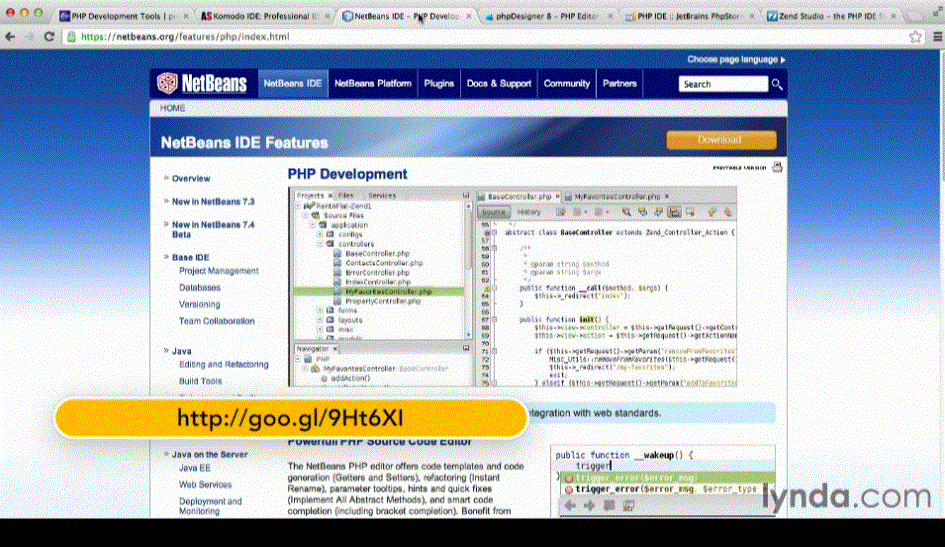The image size is (945, 547).
Task: Click the site Search field
Action: (x=723, y=84)
